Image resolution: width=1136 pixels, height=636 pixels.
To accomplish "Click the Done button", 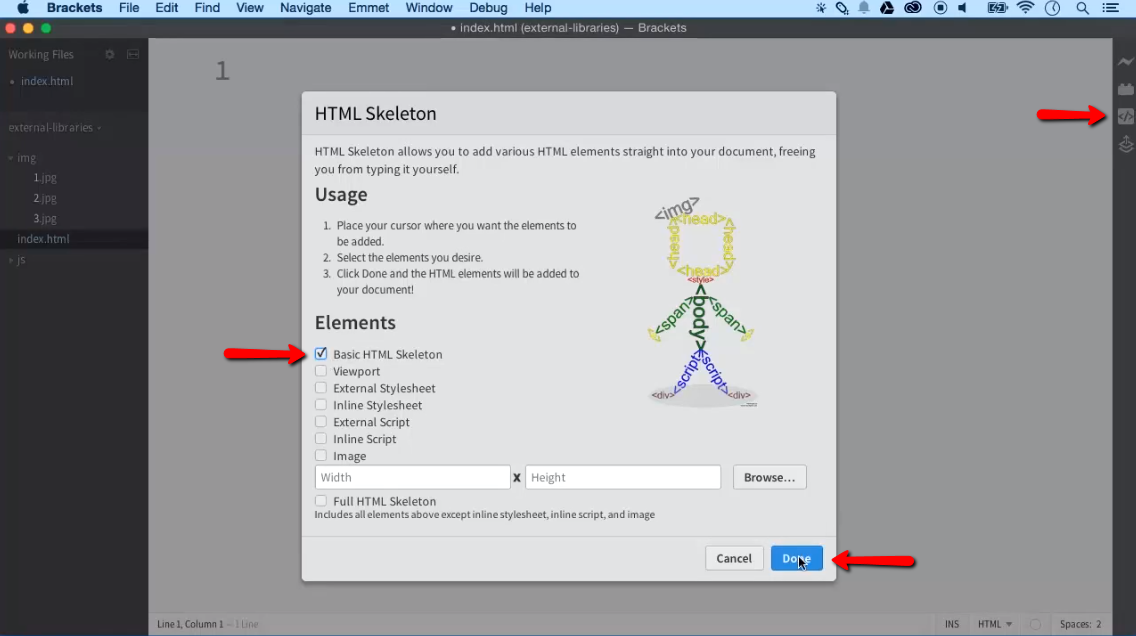I will tap(796, 558).
